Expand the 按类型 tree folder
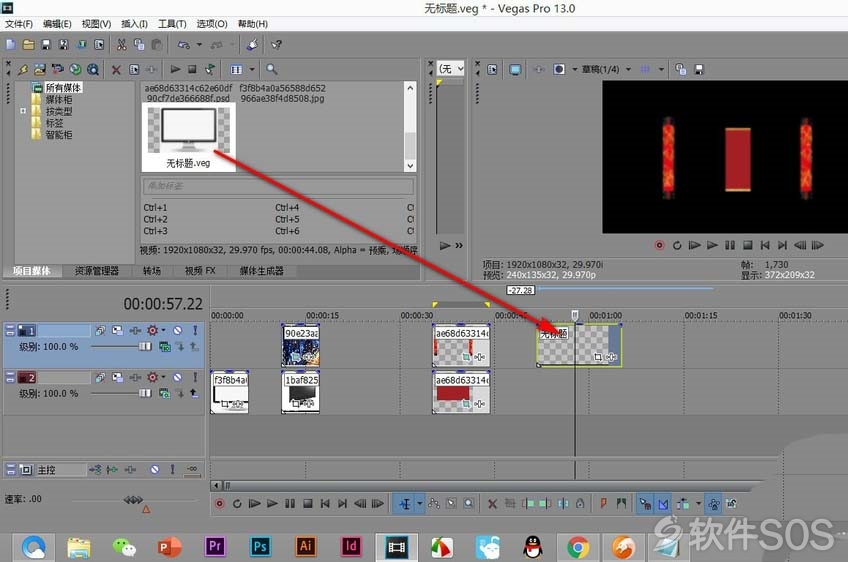The height and width of the screenshot is (562, 848). [23, 111]
